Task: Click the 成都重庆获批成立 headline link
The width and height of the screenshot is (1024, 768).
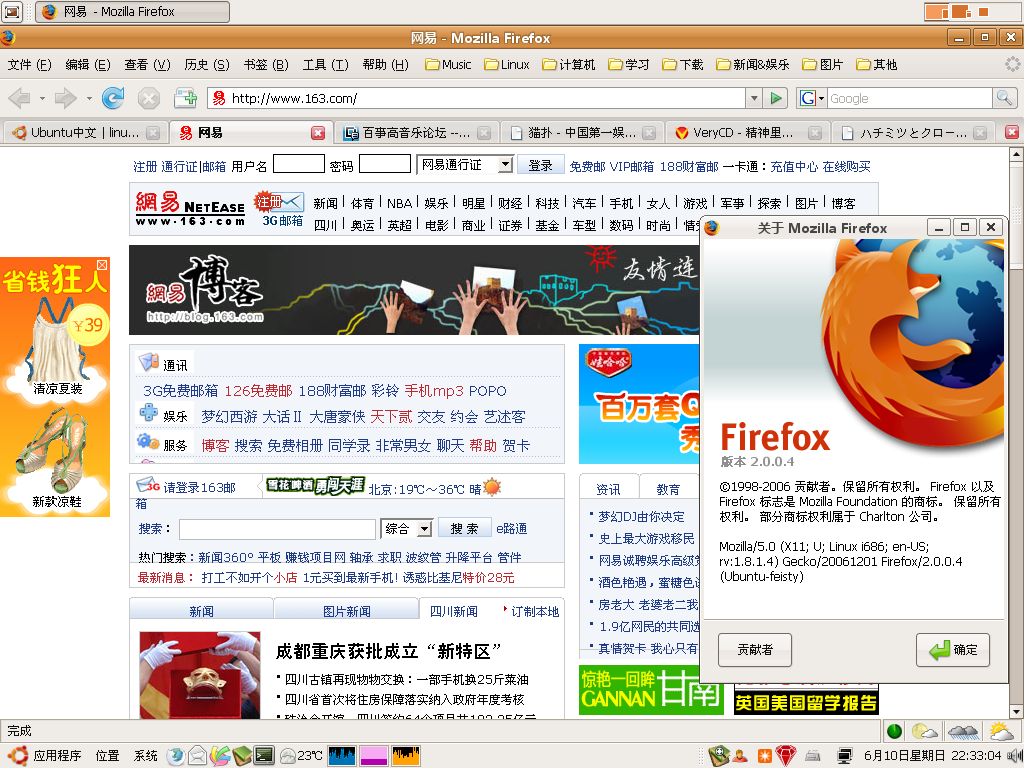Action: click(x=389, y=651)
